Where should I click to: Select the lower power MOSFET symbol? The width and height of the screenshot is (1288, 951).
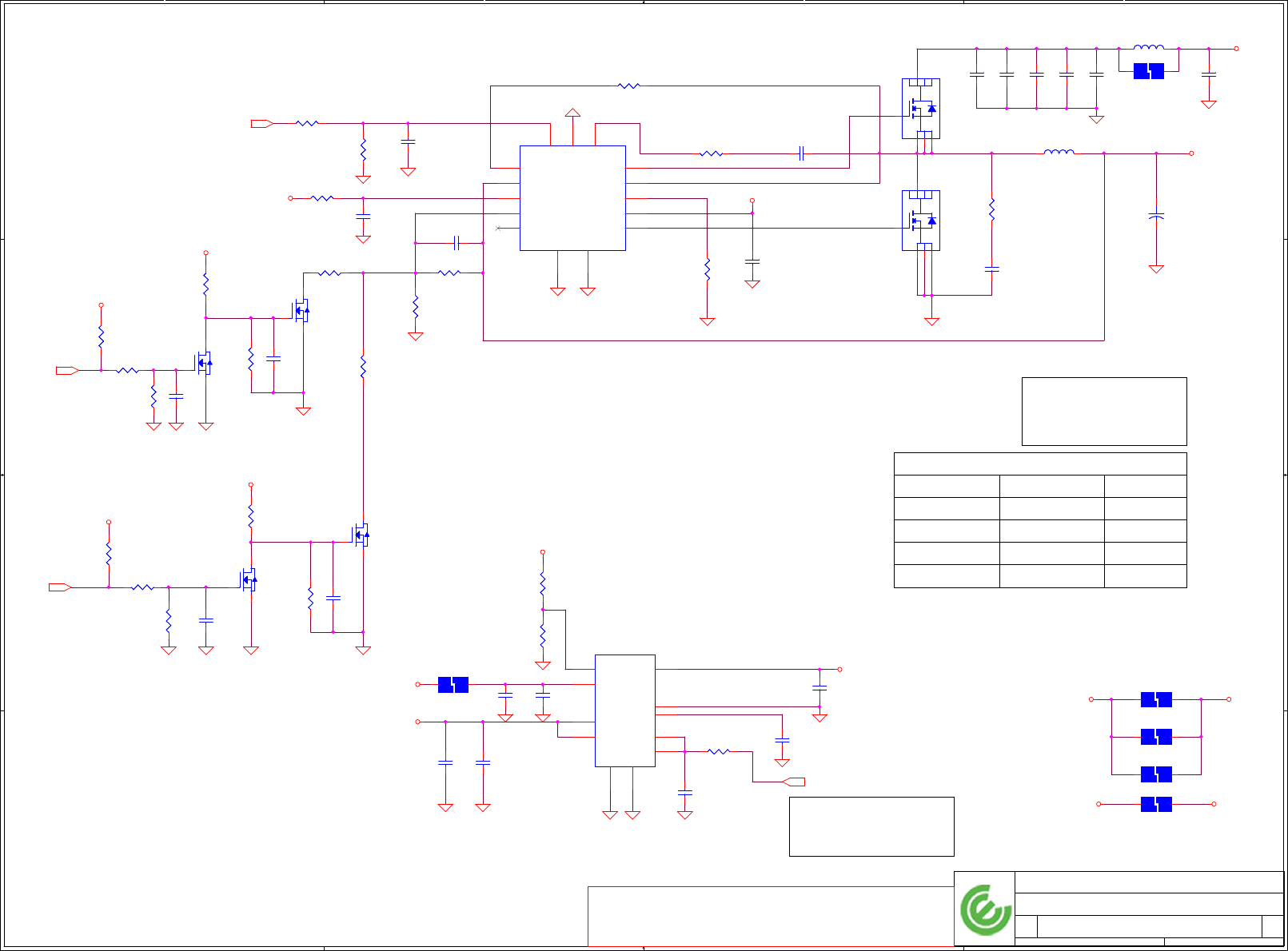[x=921, y=221]
